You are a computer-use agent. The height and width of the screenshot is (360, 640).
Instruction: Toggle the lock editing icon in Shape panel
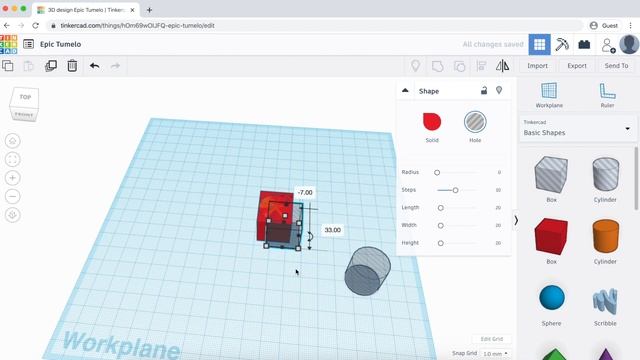[x=484, y=91]
